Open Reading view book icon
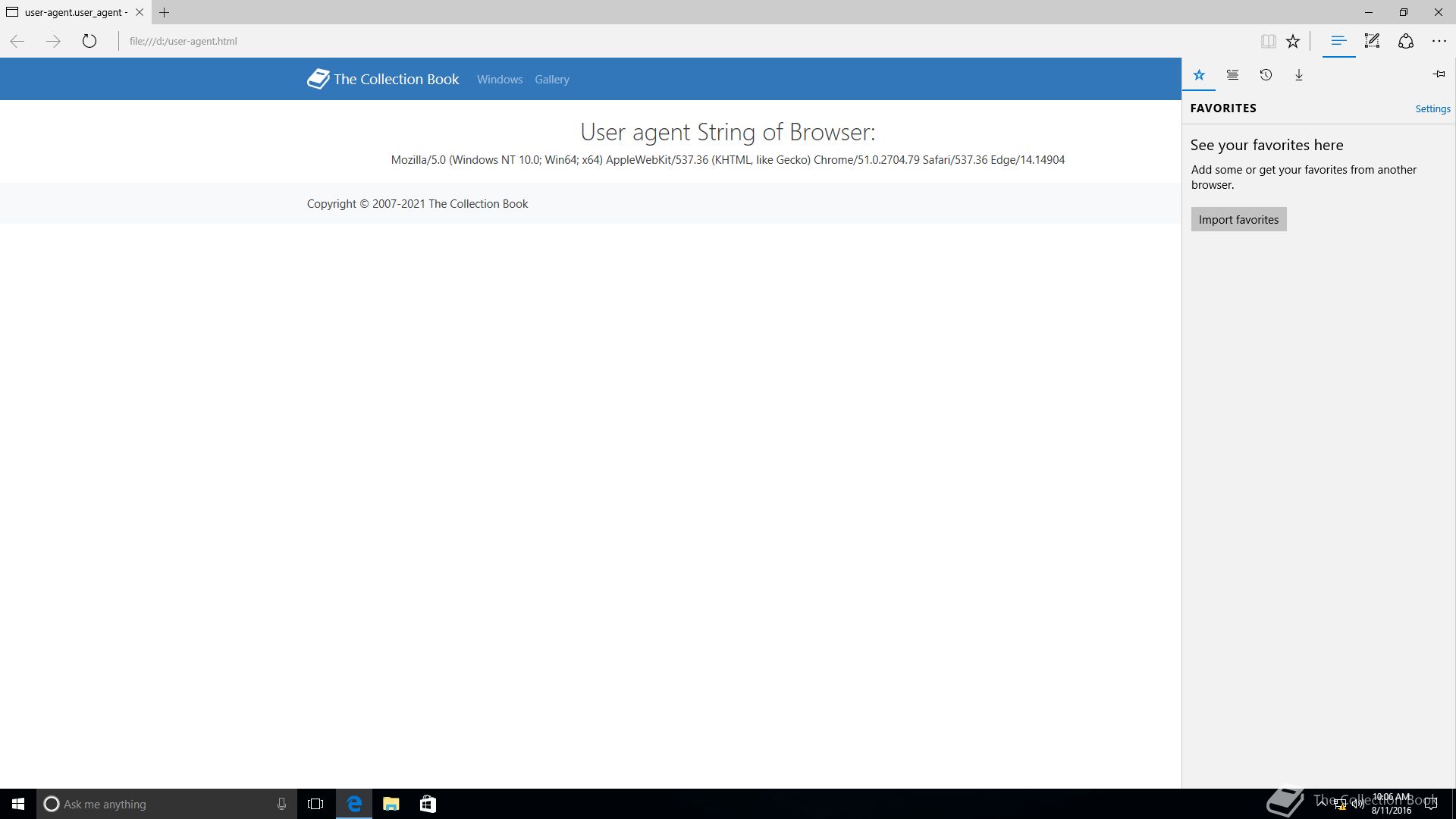Screen dimensions: 1456x819 1268,41
